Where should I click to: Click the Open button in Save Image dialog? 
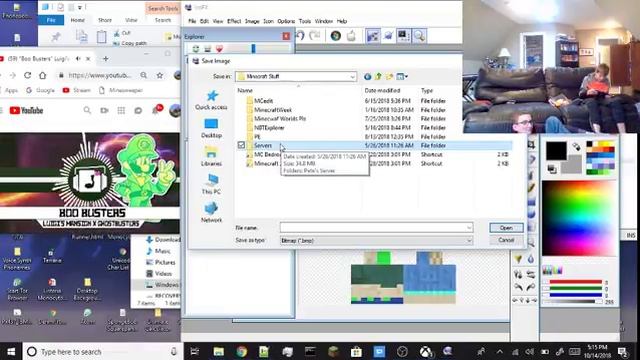click(x=506, y=228)
